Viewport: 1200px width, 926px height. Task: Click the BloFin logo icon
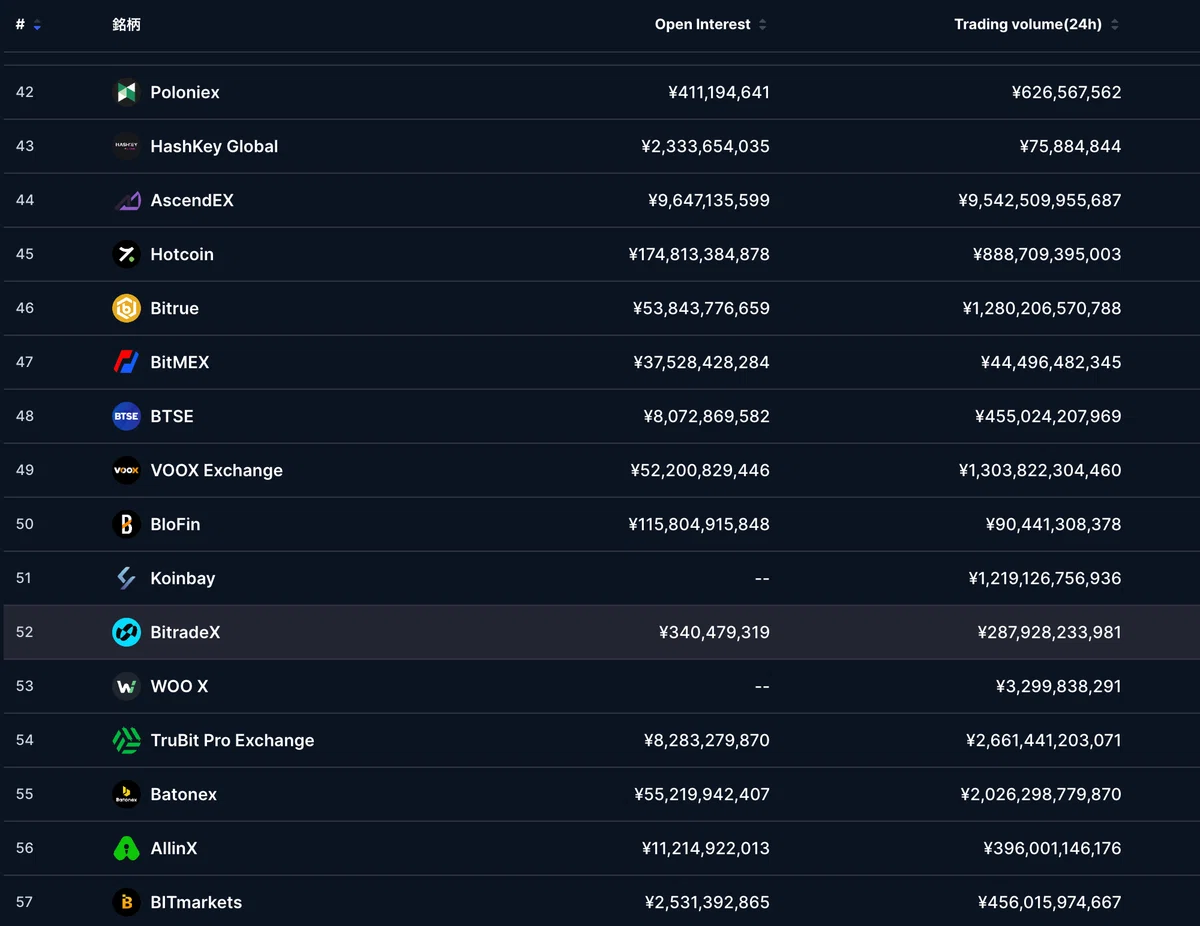coord(126,524)
